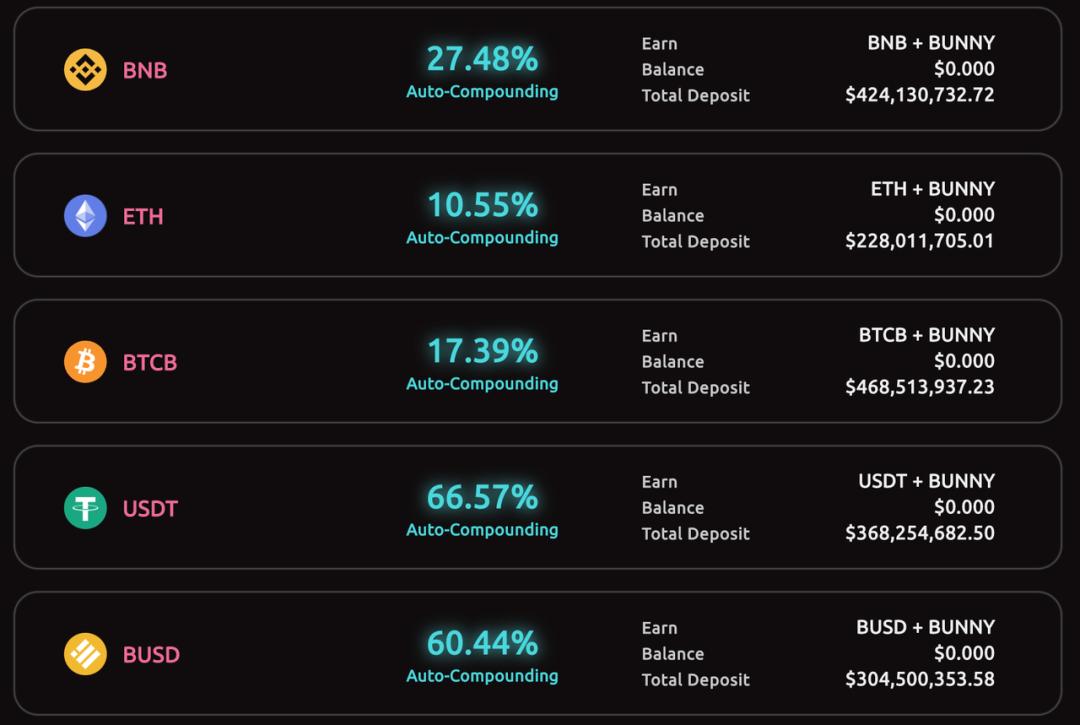Click the BTCB total deposit $468,513,937.23
Image resolution: width=1080 pixels, height=725 pixels.
coord(919,387)
